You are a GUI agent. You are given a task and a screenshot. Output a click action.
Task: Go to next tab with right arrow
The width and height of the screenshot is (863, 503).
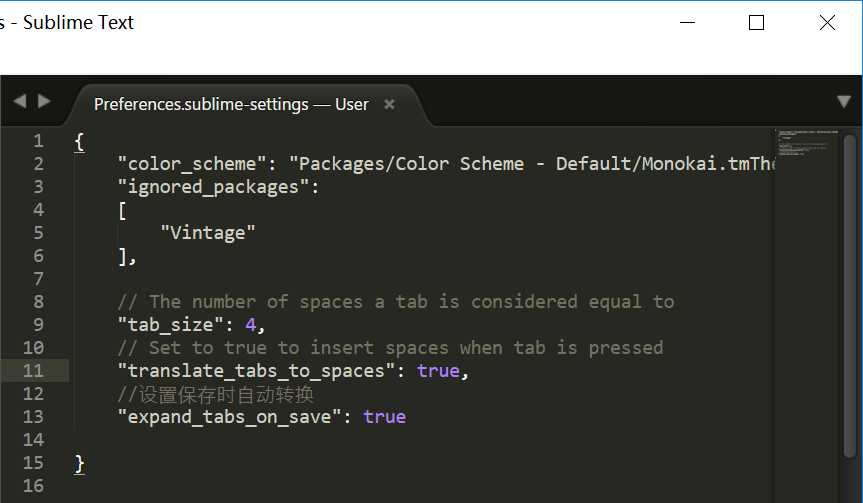pyautogui.click(x=44, y=101)
